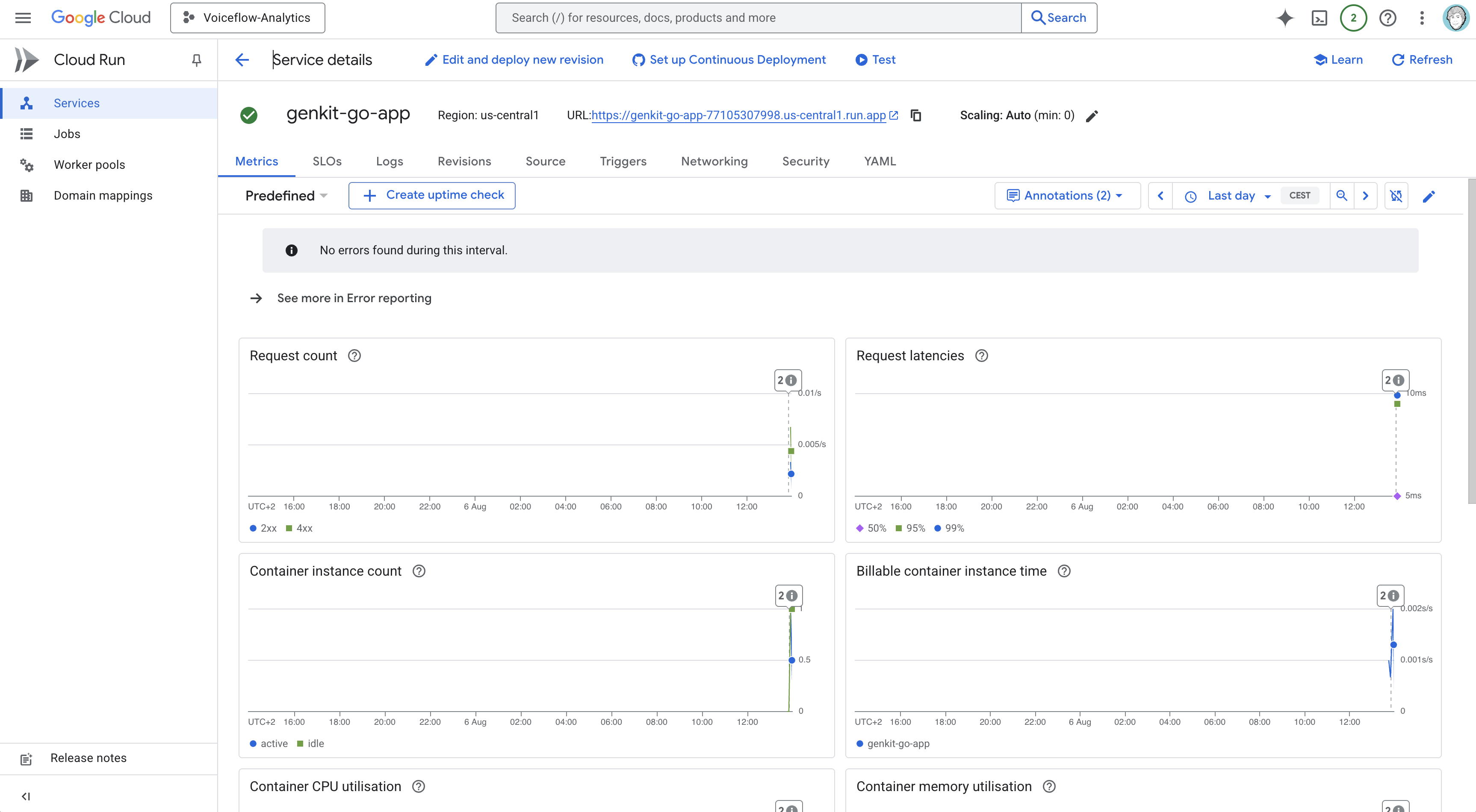Image resolution: width=1476 pixels, height=812 pixels.
Task: Toggle auto-refresh off icon in metrics toolbar
Action: [x=1396, y=196]
